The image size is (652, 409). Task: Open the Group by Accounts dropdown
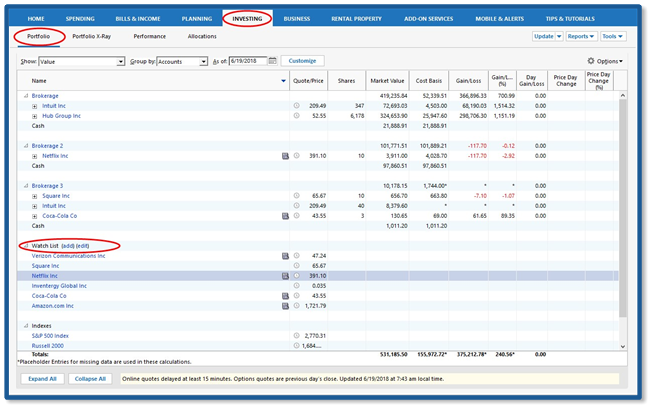tap(204, 61)
